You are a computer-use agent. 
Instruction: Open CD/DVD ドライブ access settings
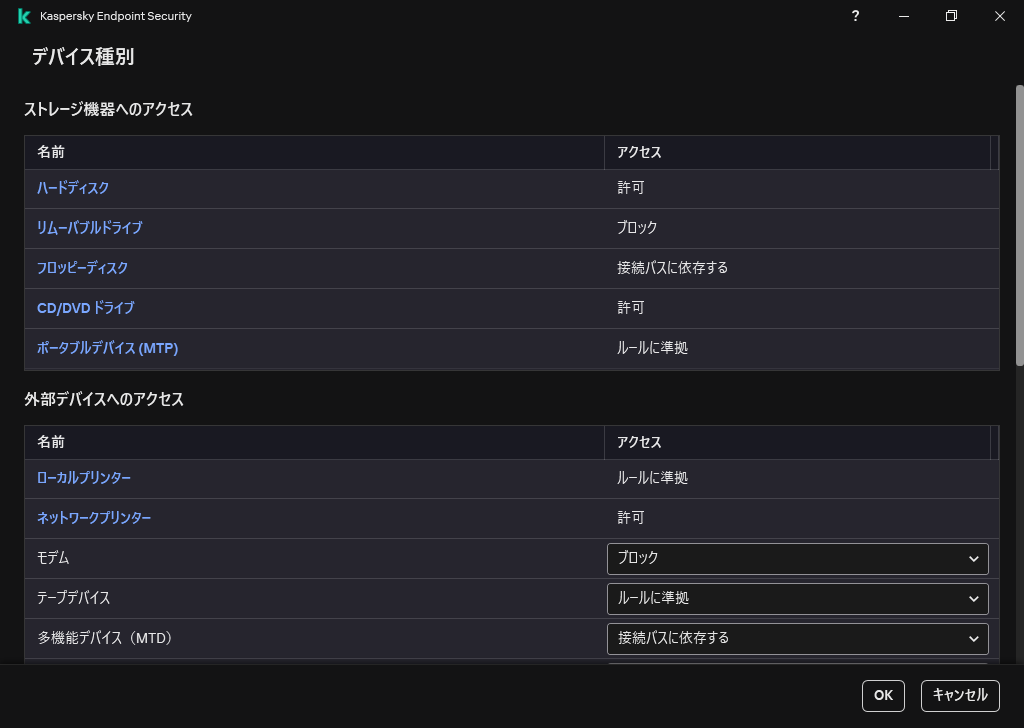tap(85, 308)
